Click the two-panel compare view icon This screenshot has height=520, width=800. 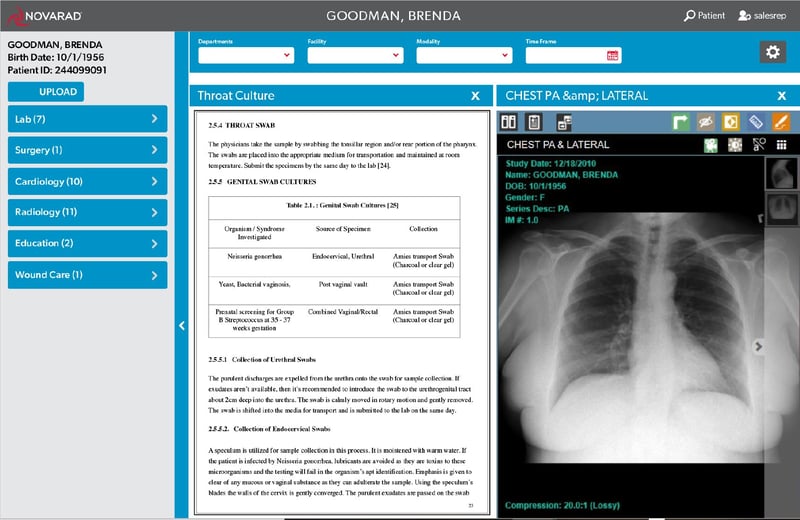[509, 122]
